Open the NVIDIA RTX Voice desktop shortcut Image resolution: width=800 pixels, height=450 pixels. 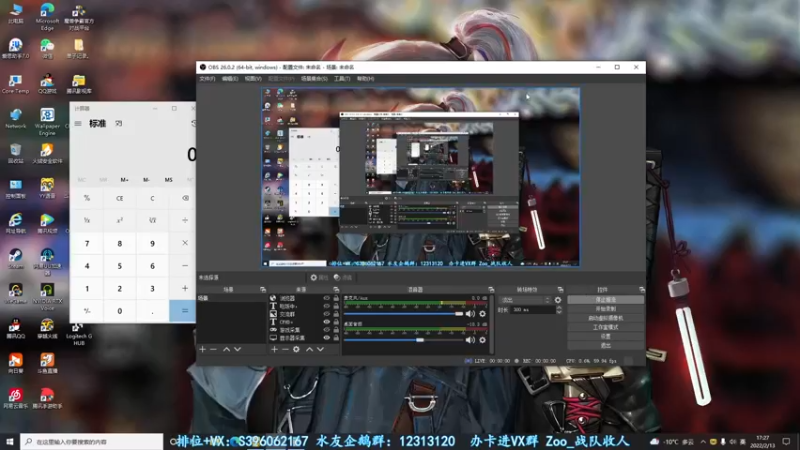[x=47, y=296]
